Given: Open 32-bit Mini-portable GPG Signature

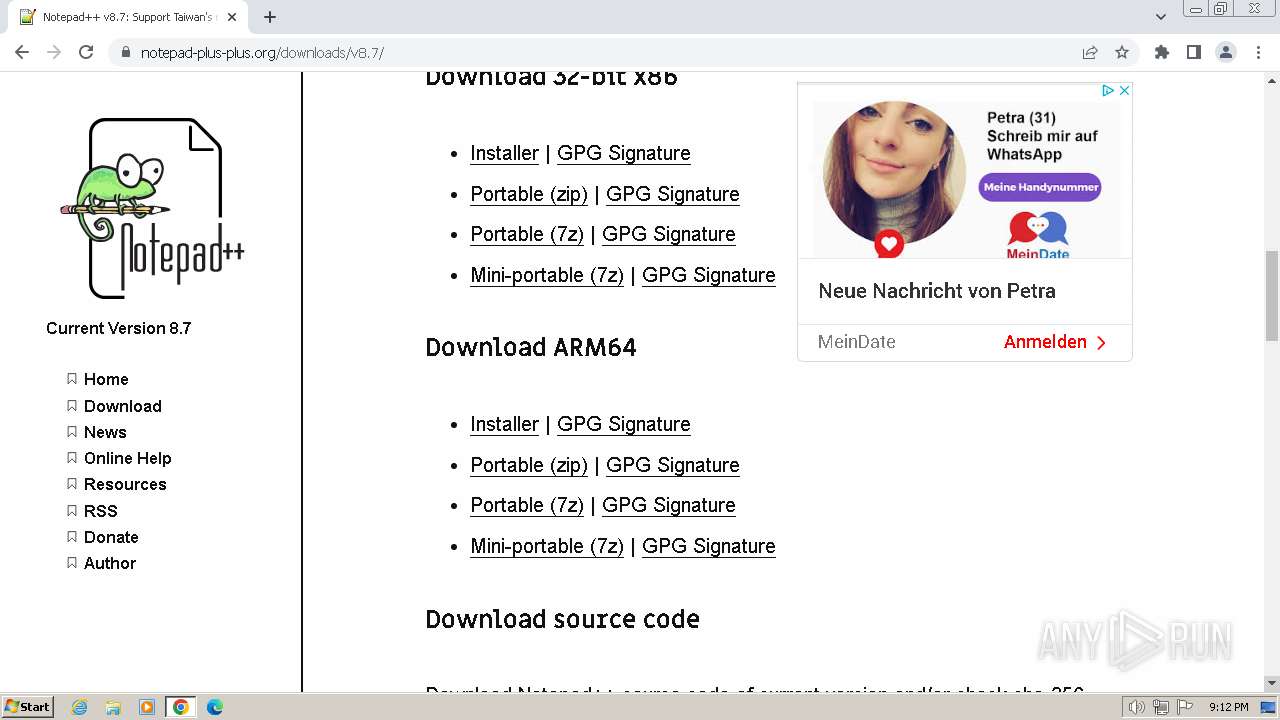Looking at the screenshot, I should pyautogui.click(x=708, y=275).
